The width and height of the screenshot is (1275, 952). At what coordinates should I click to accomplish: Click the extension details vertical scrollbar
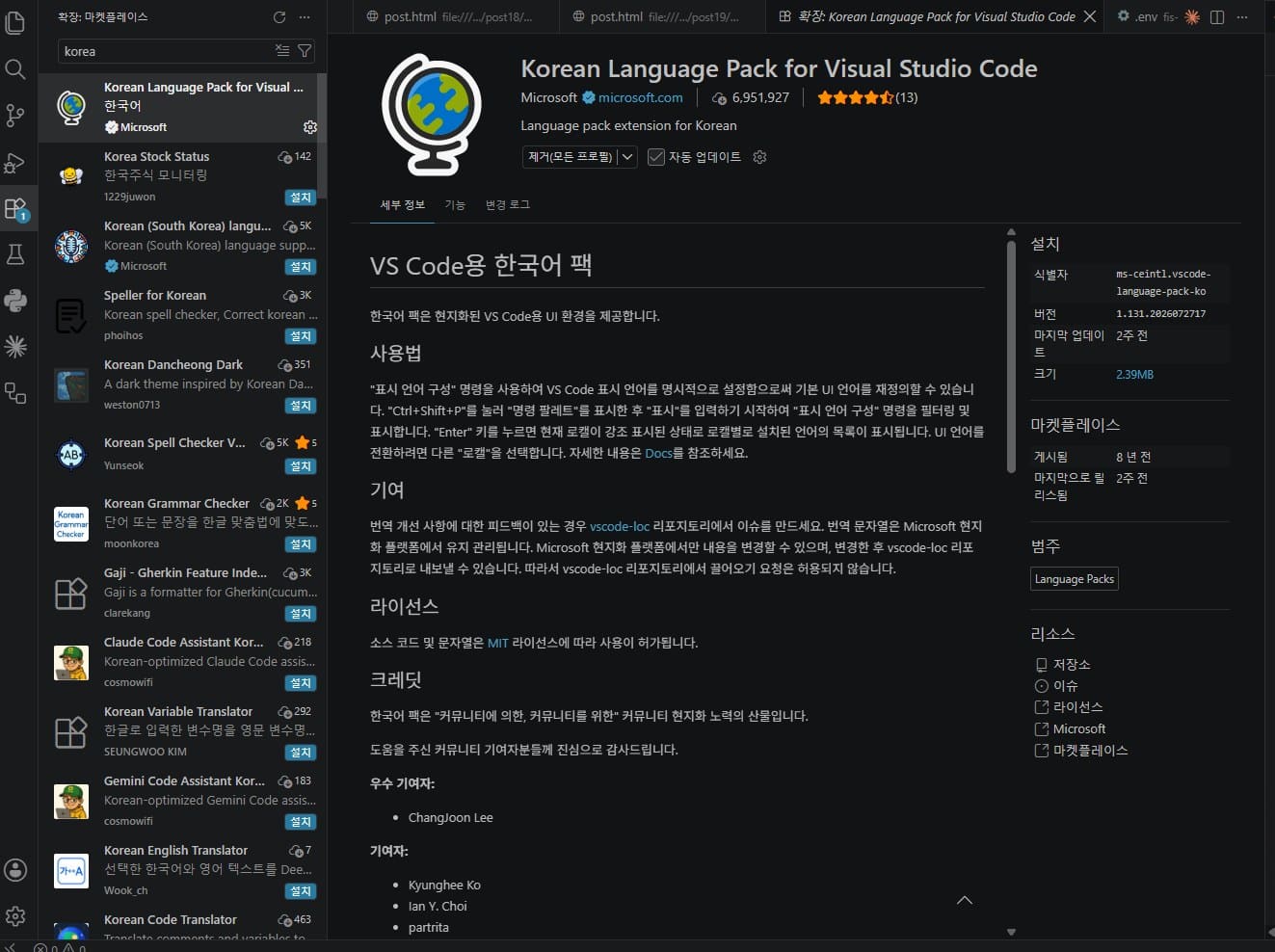[x=1011, y=357]
